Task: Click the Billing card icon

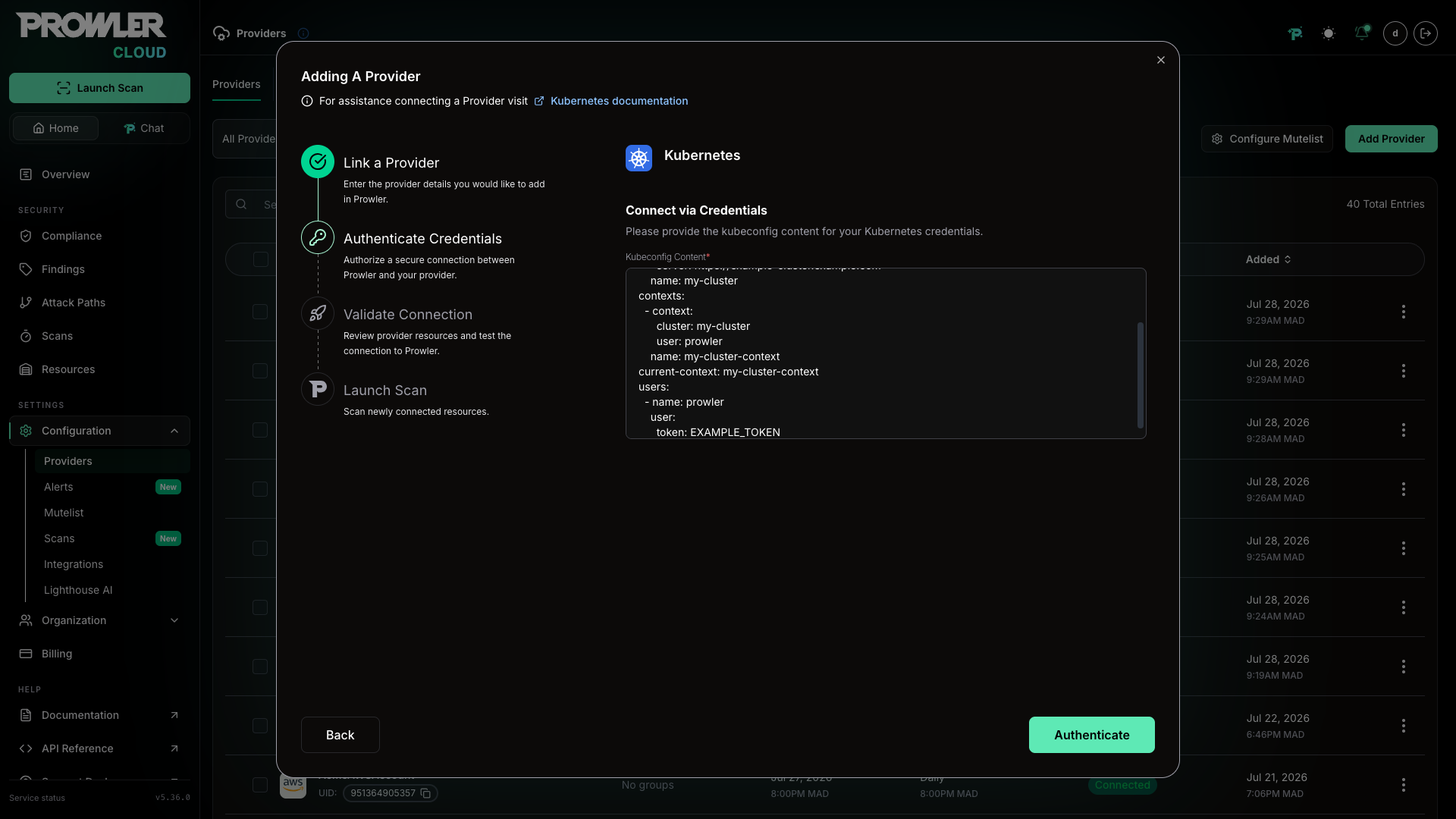Action: 26,654
